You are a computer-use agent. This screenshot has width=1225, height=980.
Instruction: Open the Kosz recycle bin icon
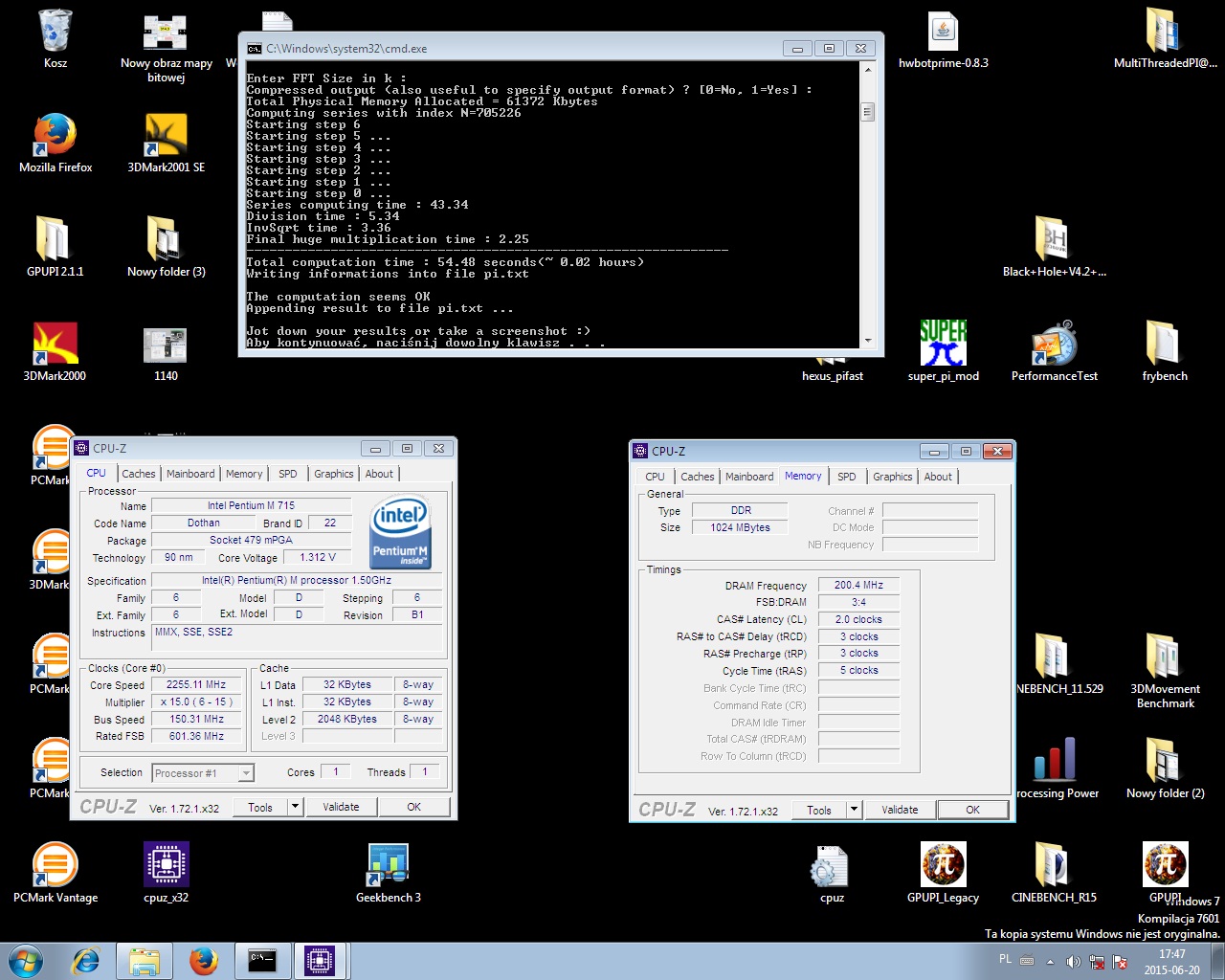tap(56, 38)
